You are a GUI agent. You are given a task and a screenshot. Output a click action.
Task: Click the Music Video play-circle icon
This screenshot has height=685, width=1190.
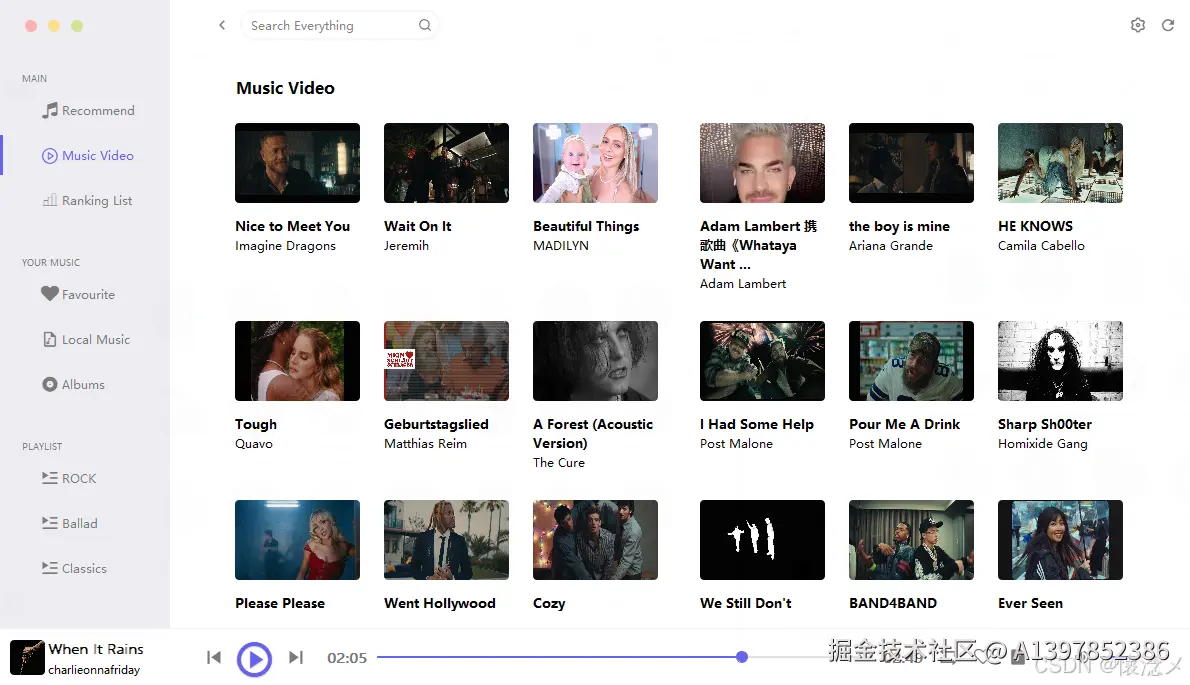49,156
